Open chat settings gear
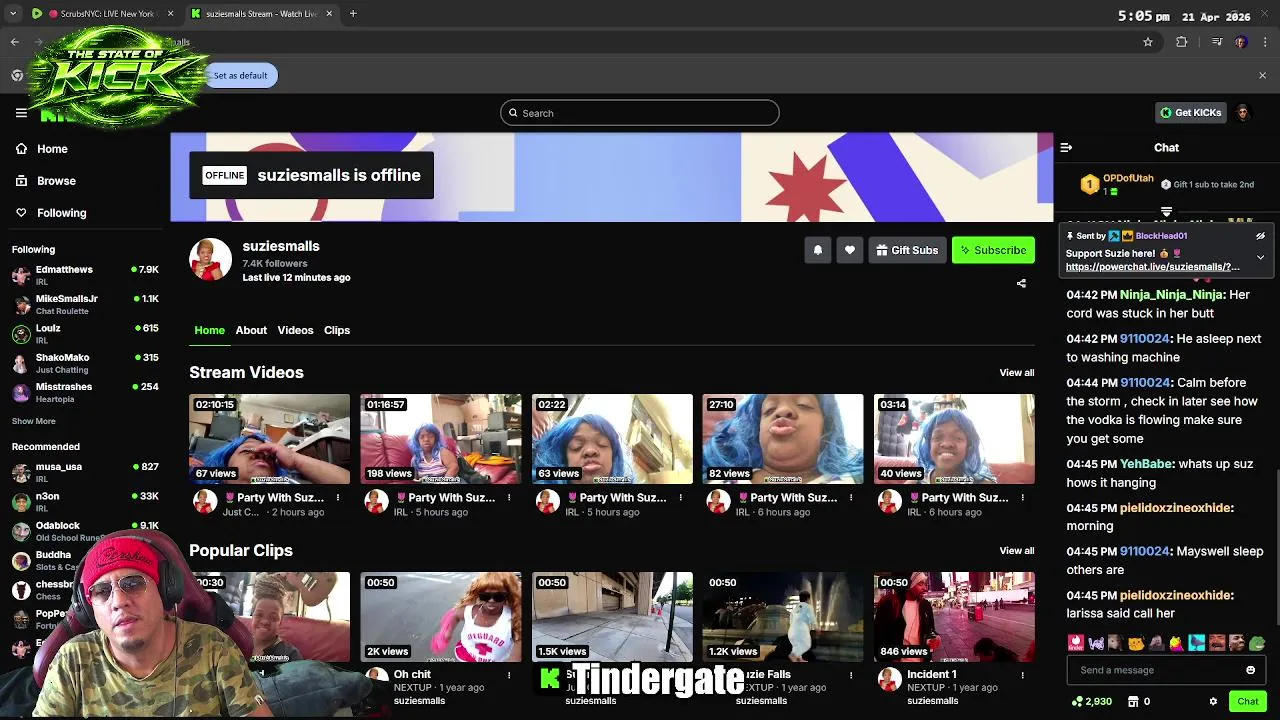This screenshot has width=1280, height=720. tap(1213, 701)
